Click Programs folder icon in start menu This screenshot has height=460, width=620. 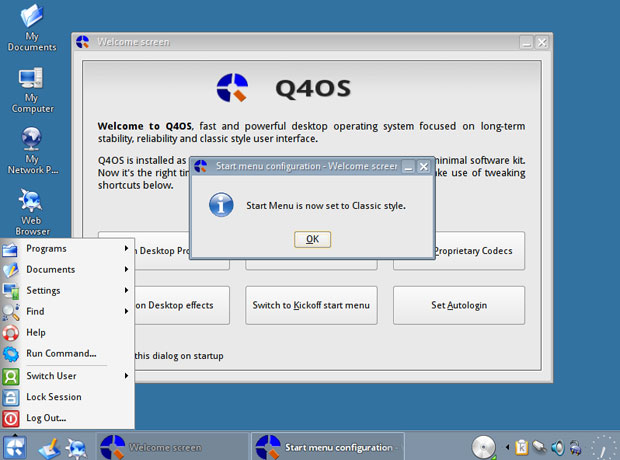[10, 249]
